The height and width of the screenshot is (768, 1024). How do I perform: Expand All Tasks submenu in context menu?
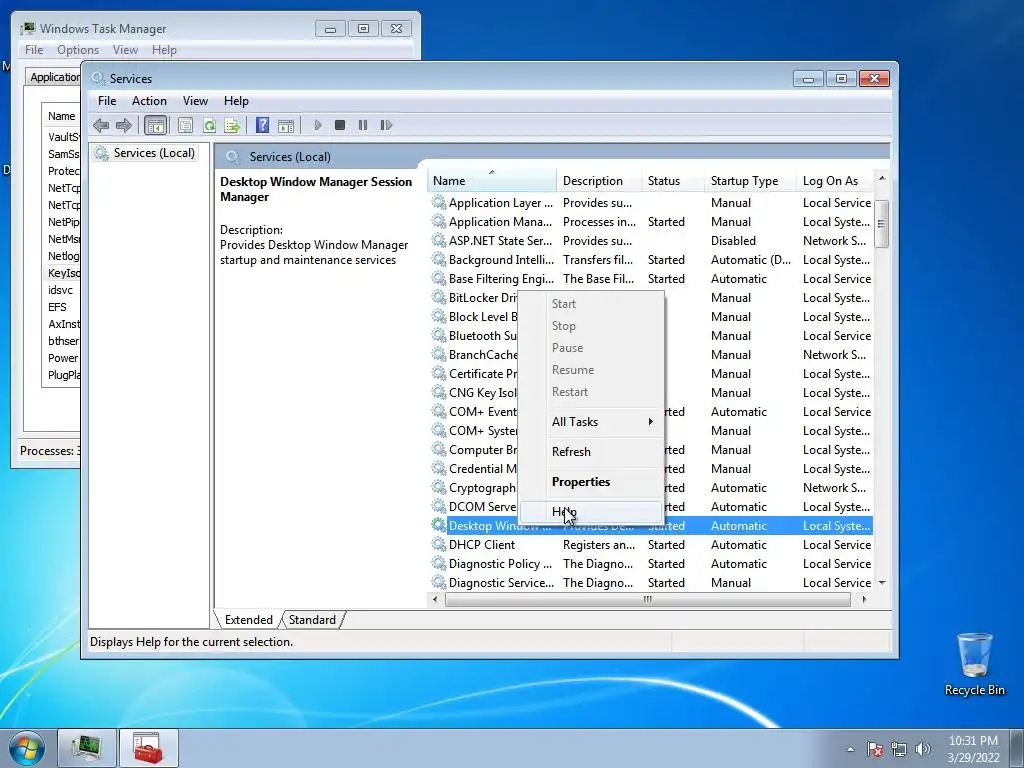[x=591, y=421]
